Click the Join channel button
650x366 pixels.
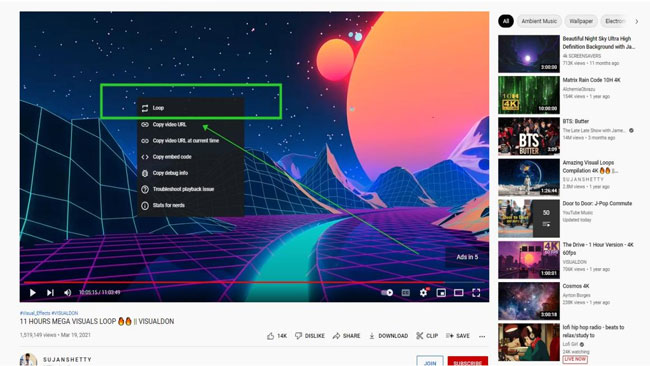click(x=430, y=362)
